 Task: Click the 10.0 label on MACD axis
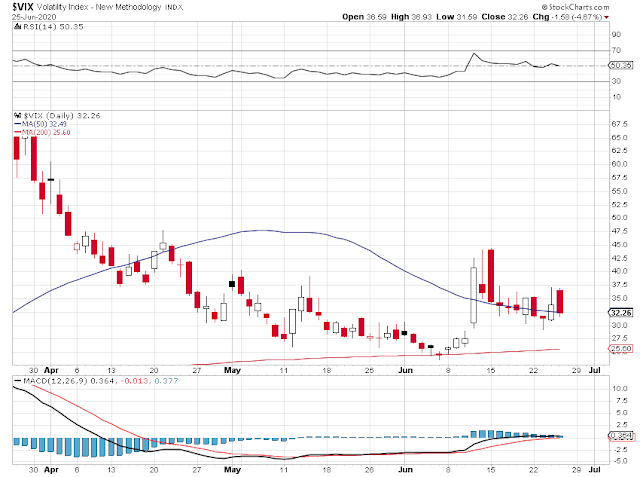pyautogui.click(x=619, y=388)
